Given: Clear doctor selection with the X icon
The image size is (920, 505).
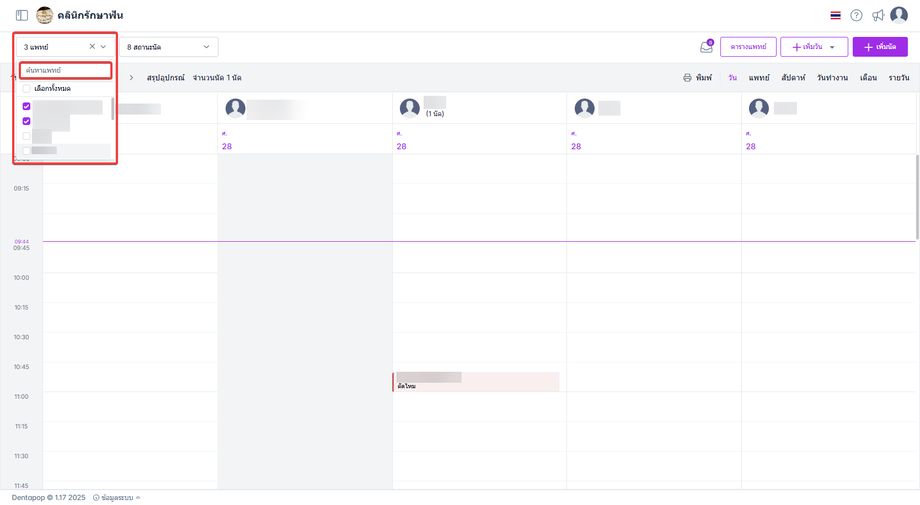Looking at the screenshot, I should click(x=92, y=47).
